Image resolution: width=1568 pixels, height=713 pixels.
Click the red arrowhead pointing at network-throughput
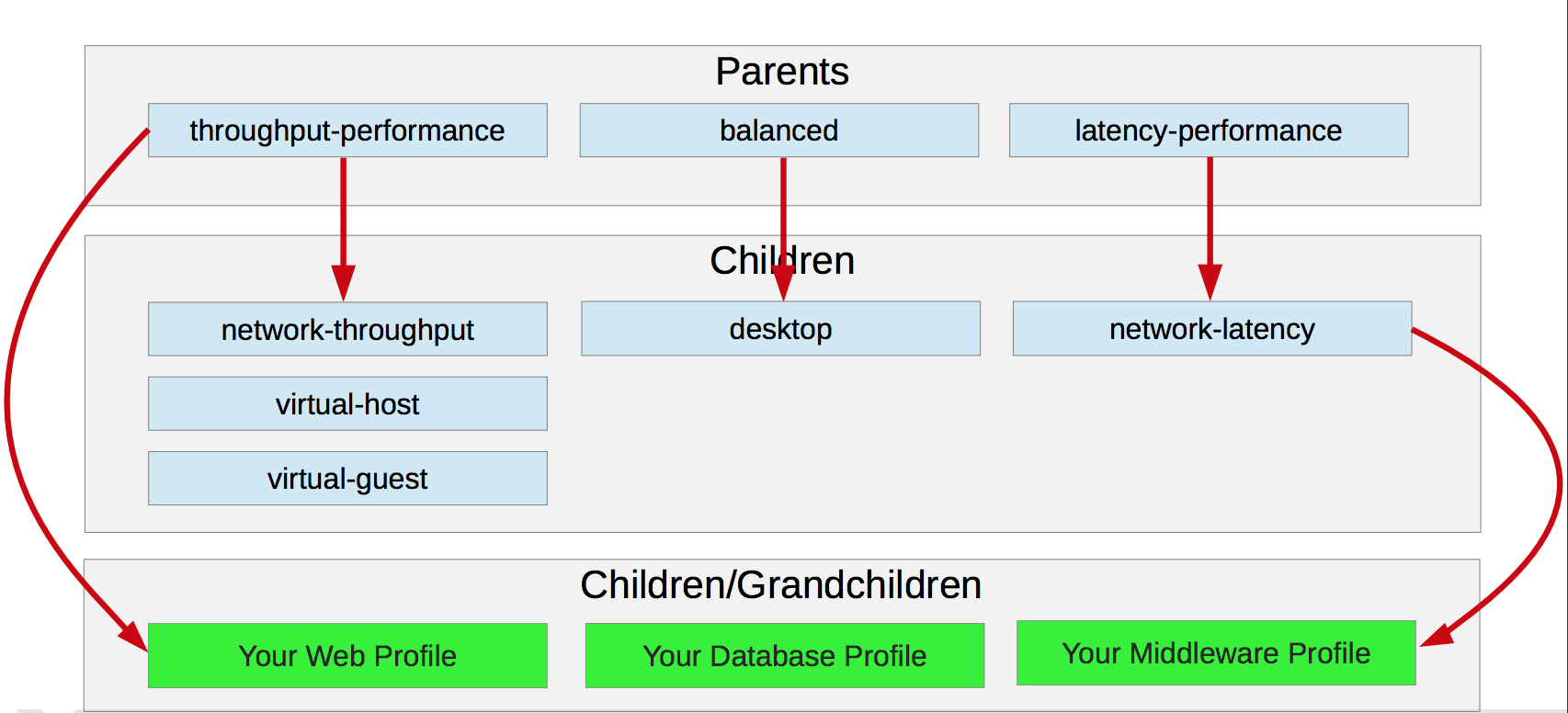(343, 283)
